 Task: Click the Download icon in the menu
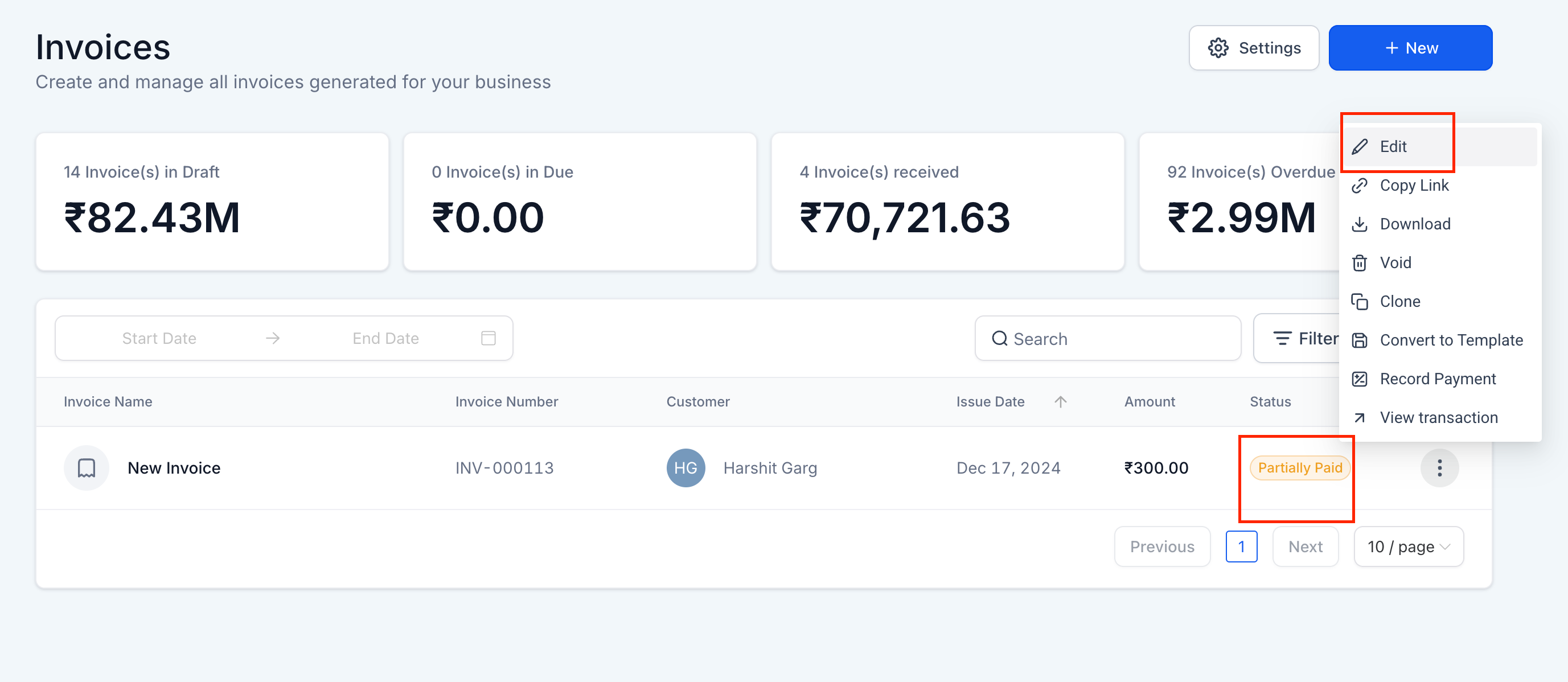tap(1359, 224)
